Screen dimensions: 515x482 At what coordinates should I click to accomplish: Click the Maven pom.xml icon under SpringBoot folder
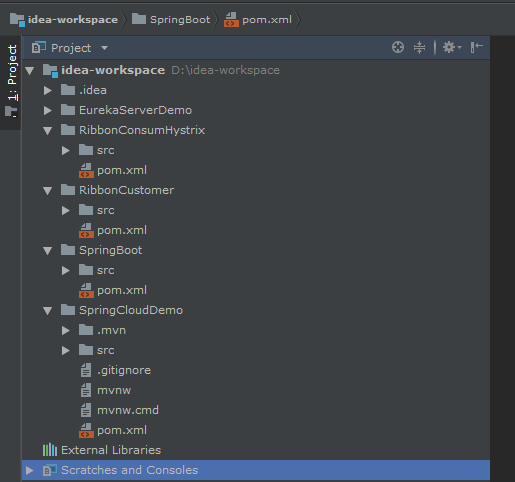coord(86,290)
